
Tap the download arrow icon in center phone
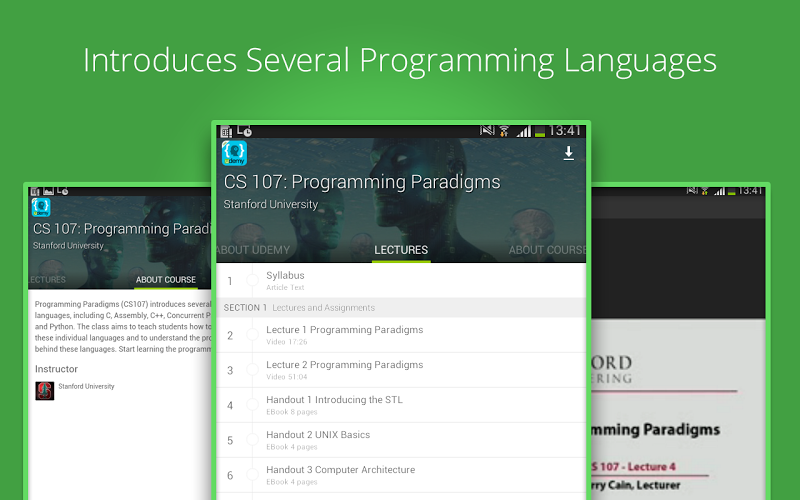(x=568, y=153)
